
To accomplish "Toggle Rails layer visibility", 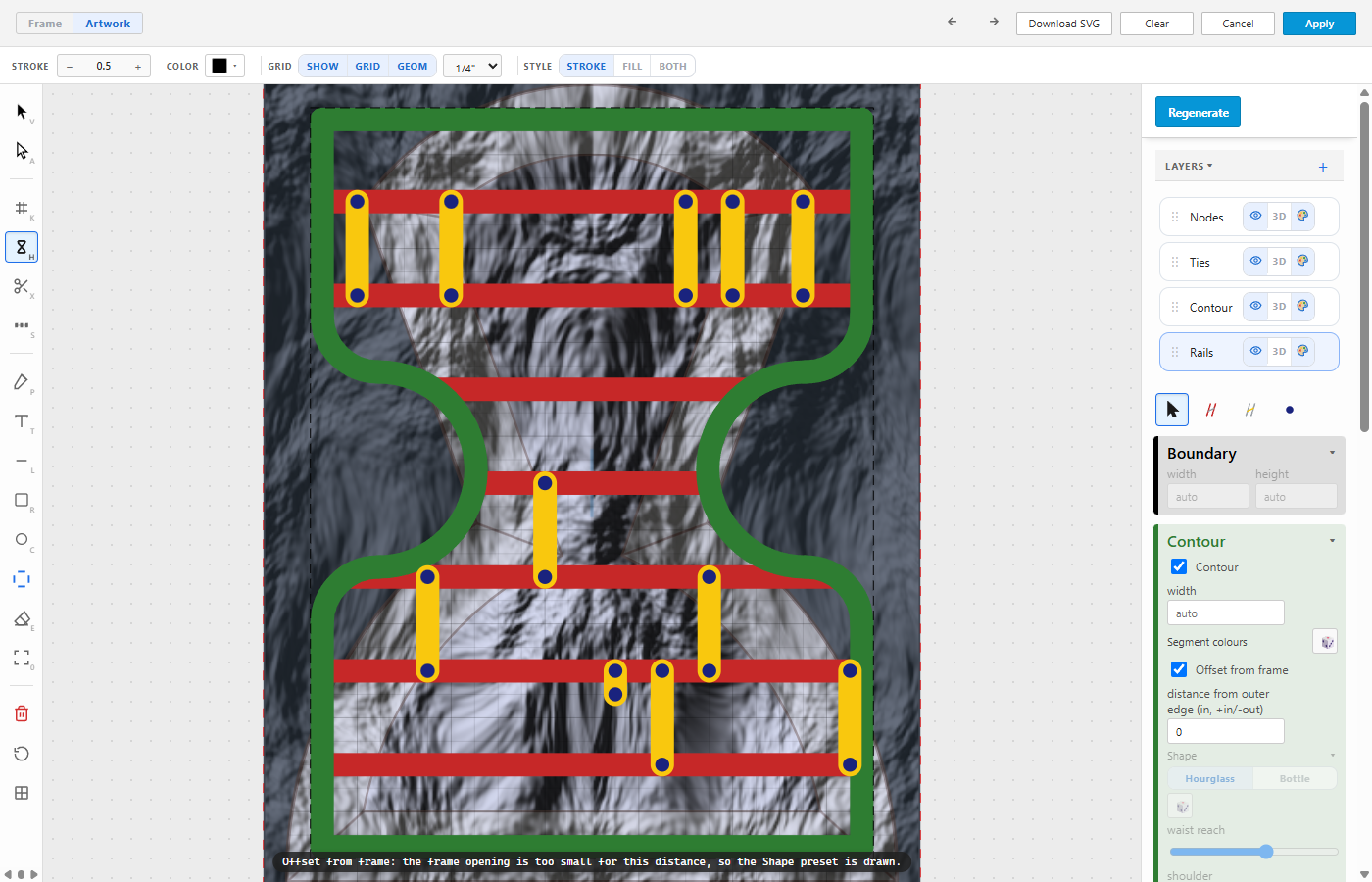I will [x=1255, y=352].
